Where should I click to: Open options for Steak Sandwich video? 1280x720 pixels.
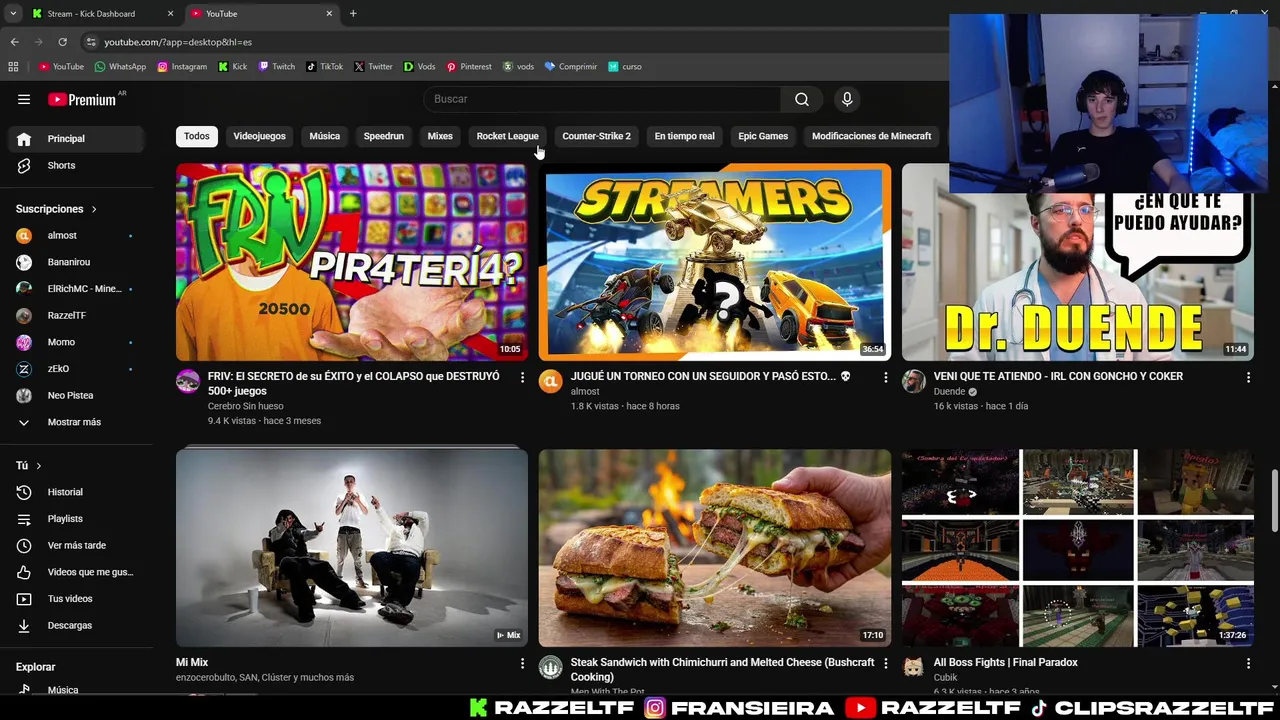click(x=885, y=663)
